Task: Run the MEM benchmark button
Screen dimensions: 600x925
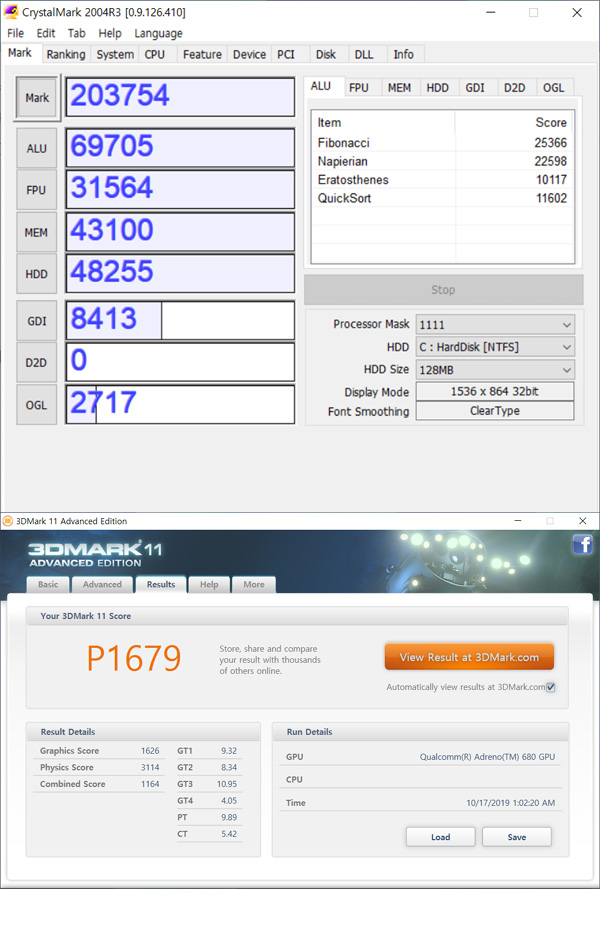Action: 37,232
